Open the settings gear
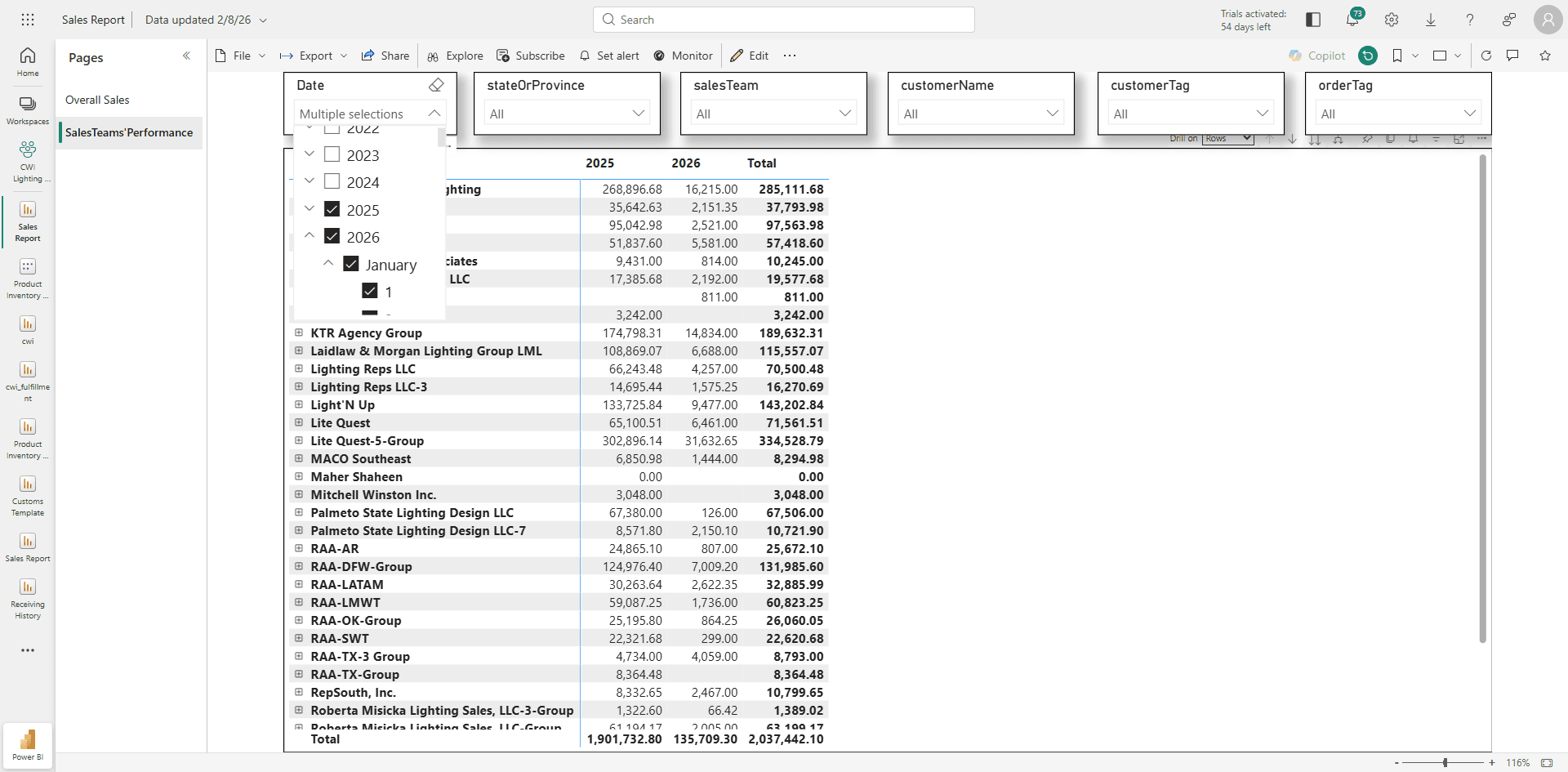This screenshot has width=1568, height=772. (x=1392, y=20)
